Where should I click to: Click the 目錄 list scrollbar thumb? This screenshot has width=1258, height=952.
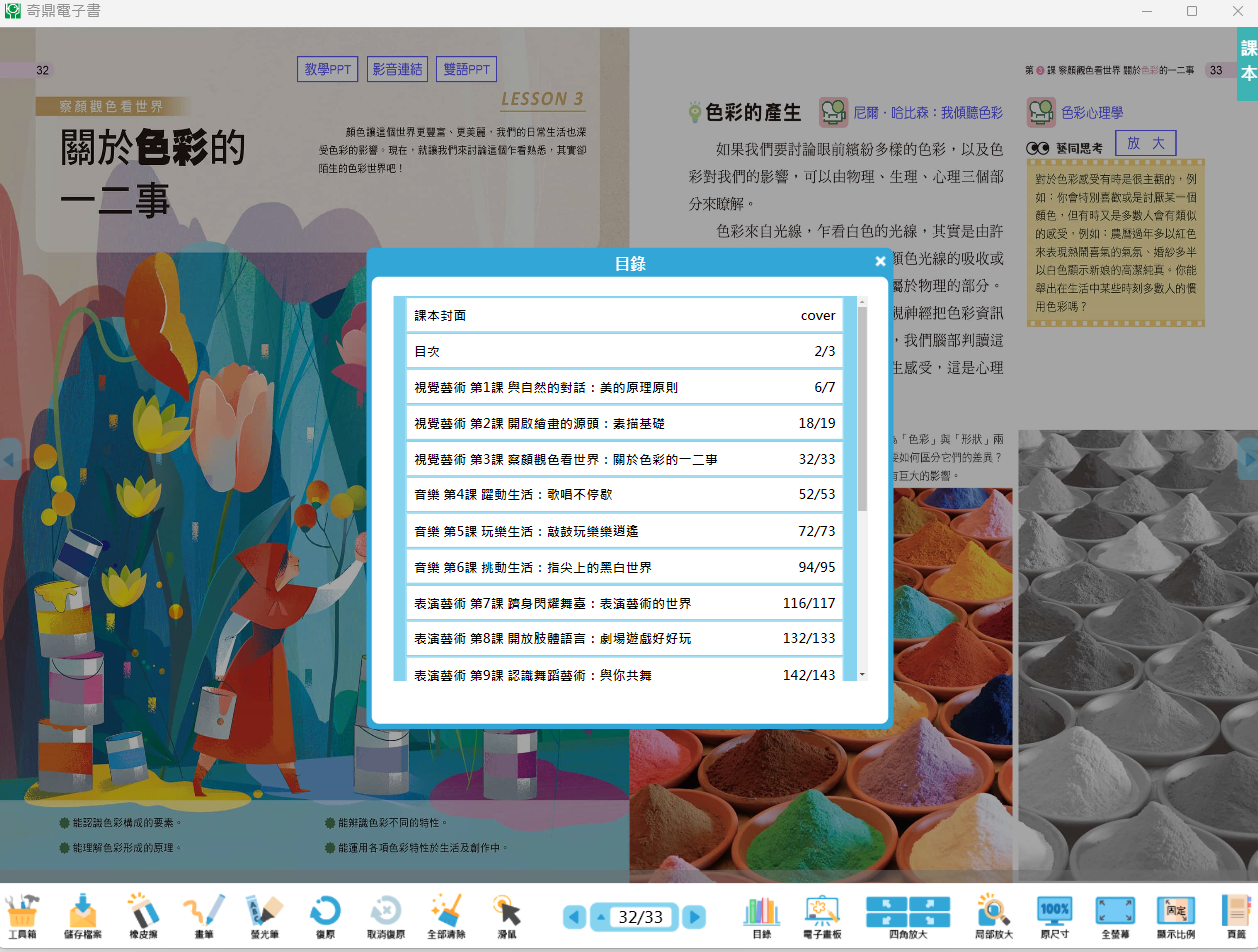tap(862, 407)
